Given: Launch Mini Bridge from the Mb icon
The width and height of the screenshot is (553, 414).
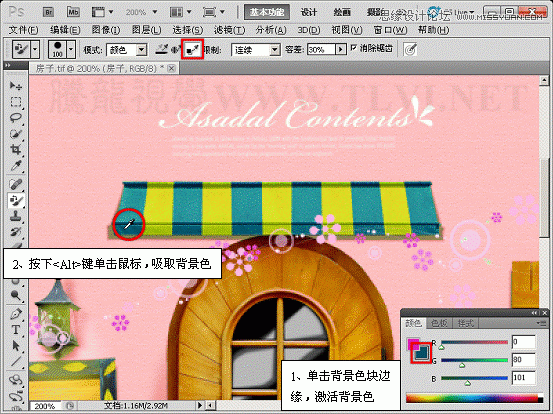Looking at the screenshot, I should click(x=73, y=12).
